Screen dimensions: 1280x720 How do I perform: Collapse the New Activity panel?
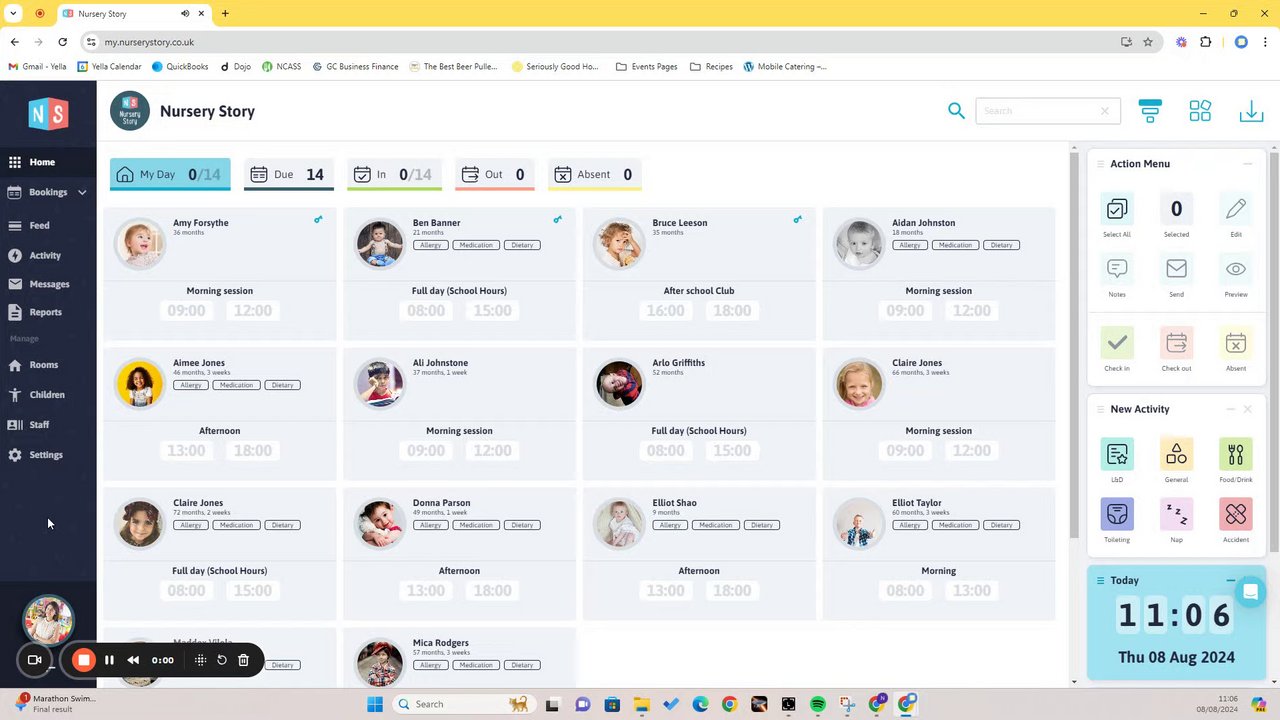pyautogui.click(x=1230, y=409)
